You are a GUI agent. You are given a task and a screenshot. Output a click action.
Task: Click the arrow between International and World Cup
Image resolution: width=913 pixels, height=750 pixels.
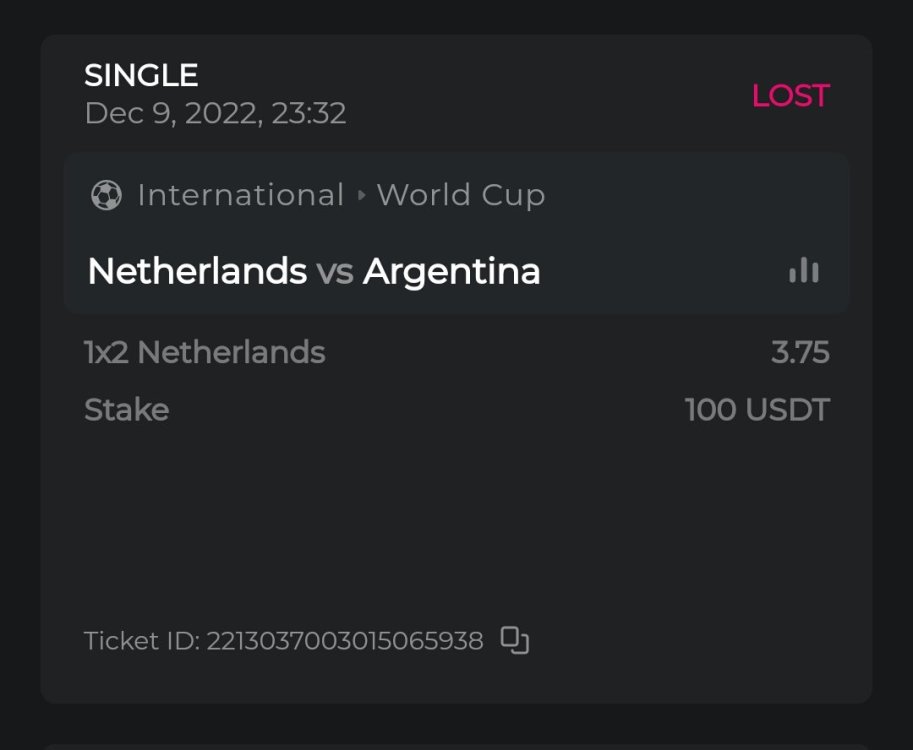(x=361, y=195)
